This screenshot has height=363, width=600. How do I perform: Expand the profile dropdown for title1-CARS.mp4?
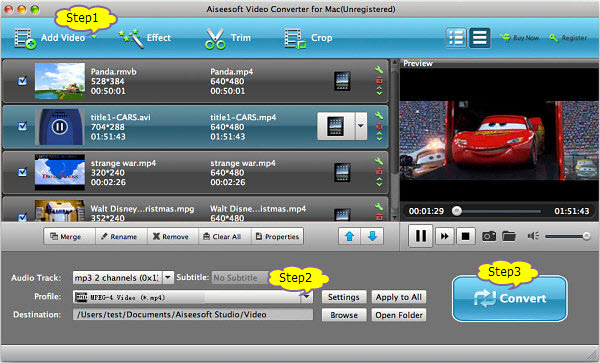(361, 126)
